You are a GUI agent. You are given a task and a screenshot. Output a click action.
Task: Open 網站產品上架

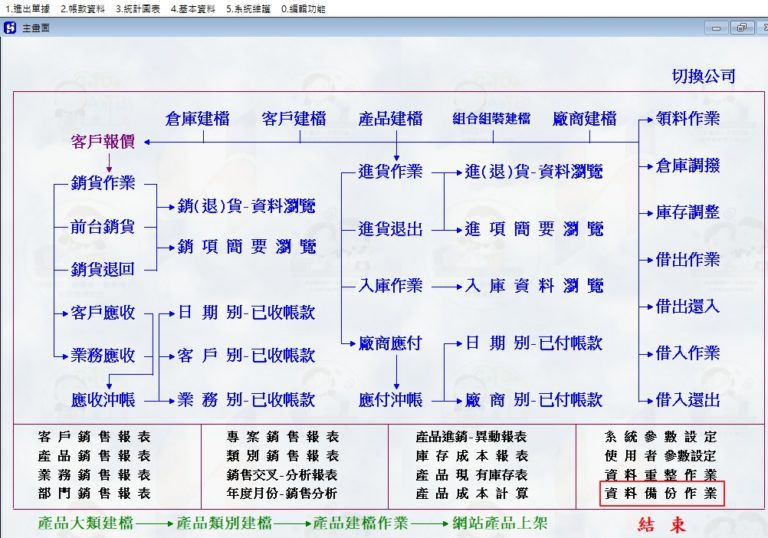(x=500, y=523)
